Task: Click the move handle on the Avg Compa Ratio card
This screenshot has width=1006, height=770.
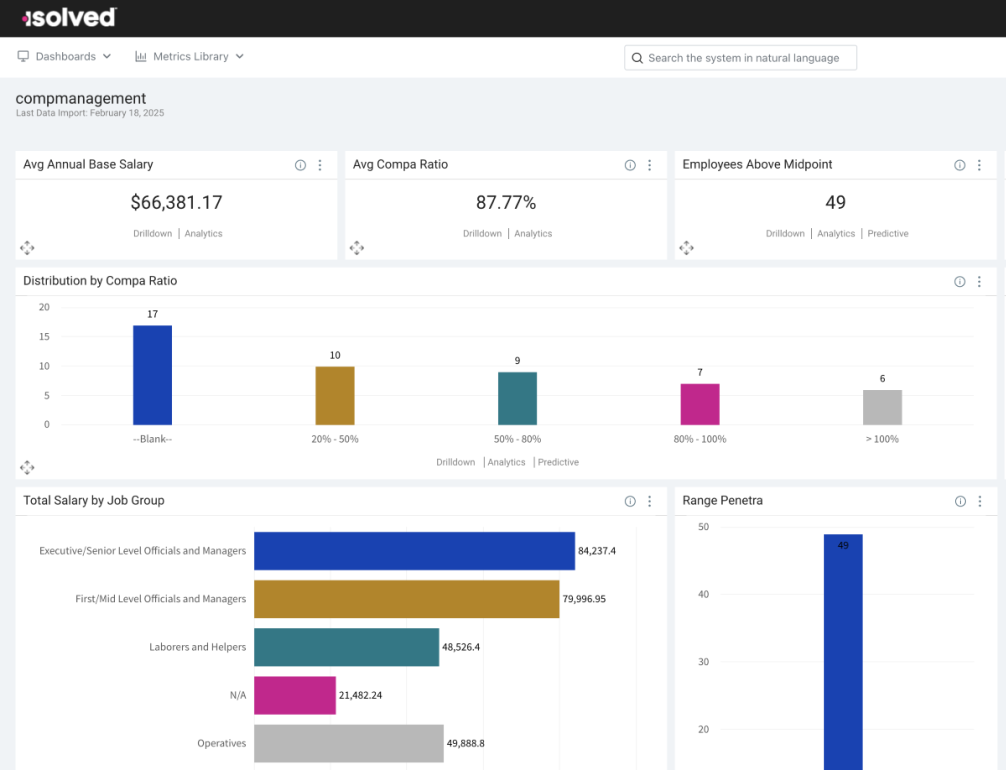Action: pos(357,248)
